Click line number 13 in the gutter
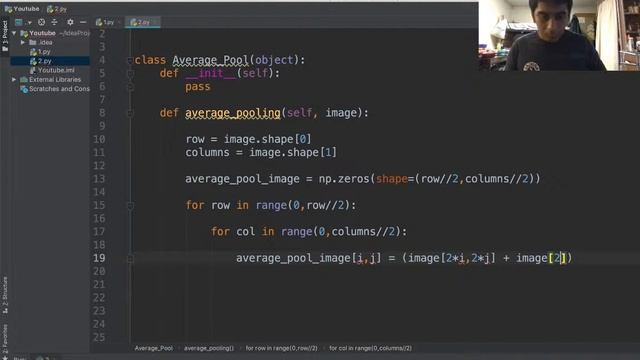Image resolution: width=640 pixels, height=360 pixels. [99, 179]
